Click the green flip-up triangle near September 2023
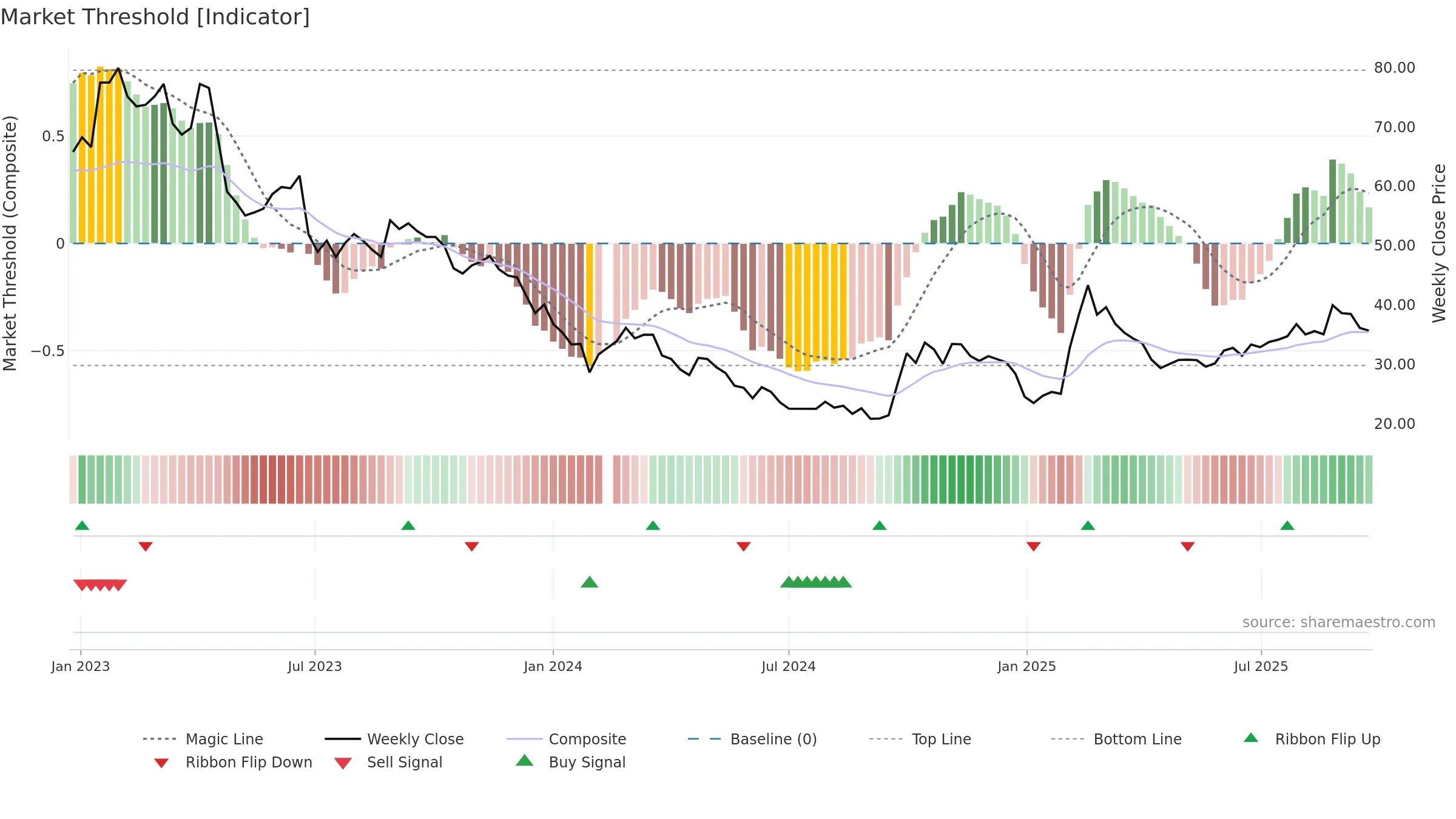1456x819 pixels. tap(408, 525)
